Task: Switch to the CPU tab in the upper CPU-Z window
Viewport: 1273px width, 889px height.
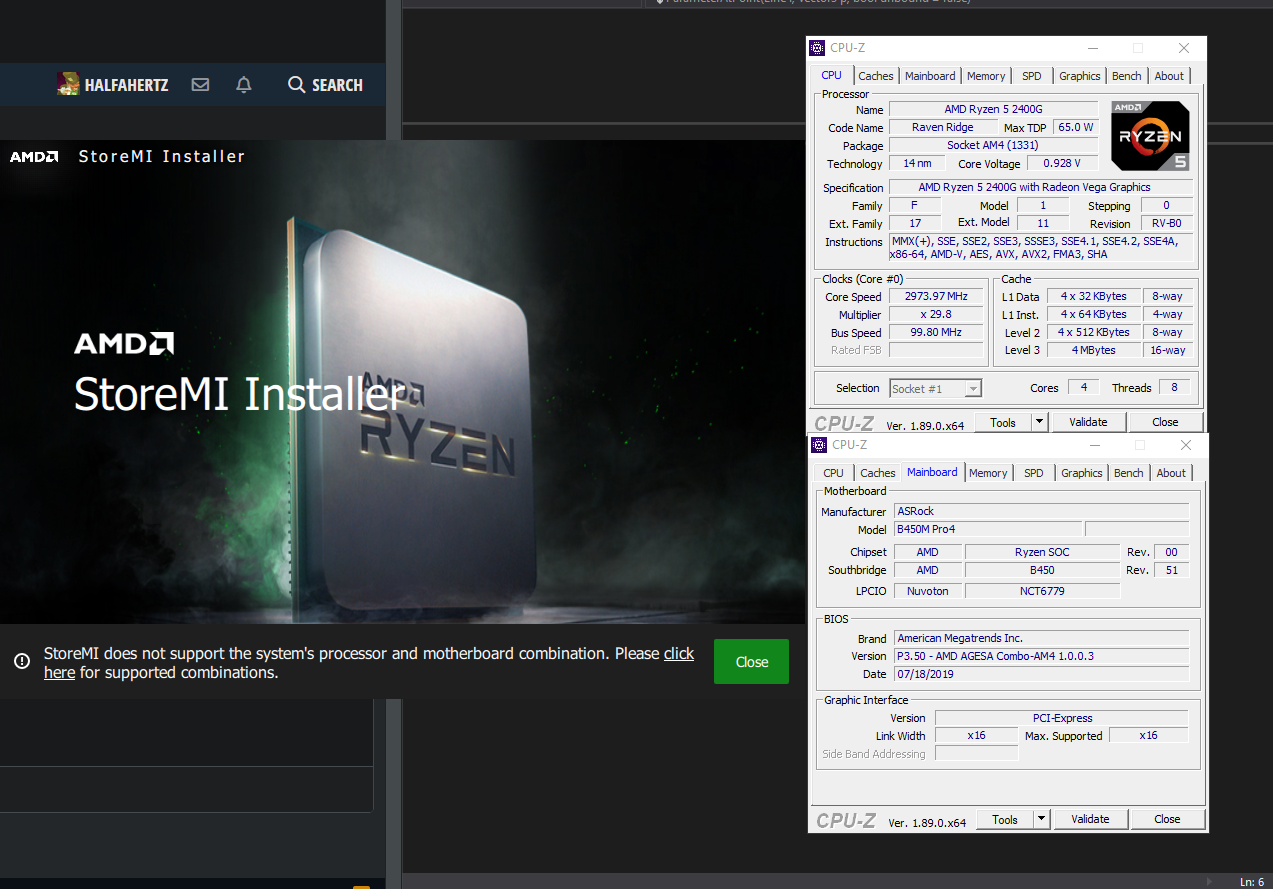Action: tap(831, 75)
